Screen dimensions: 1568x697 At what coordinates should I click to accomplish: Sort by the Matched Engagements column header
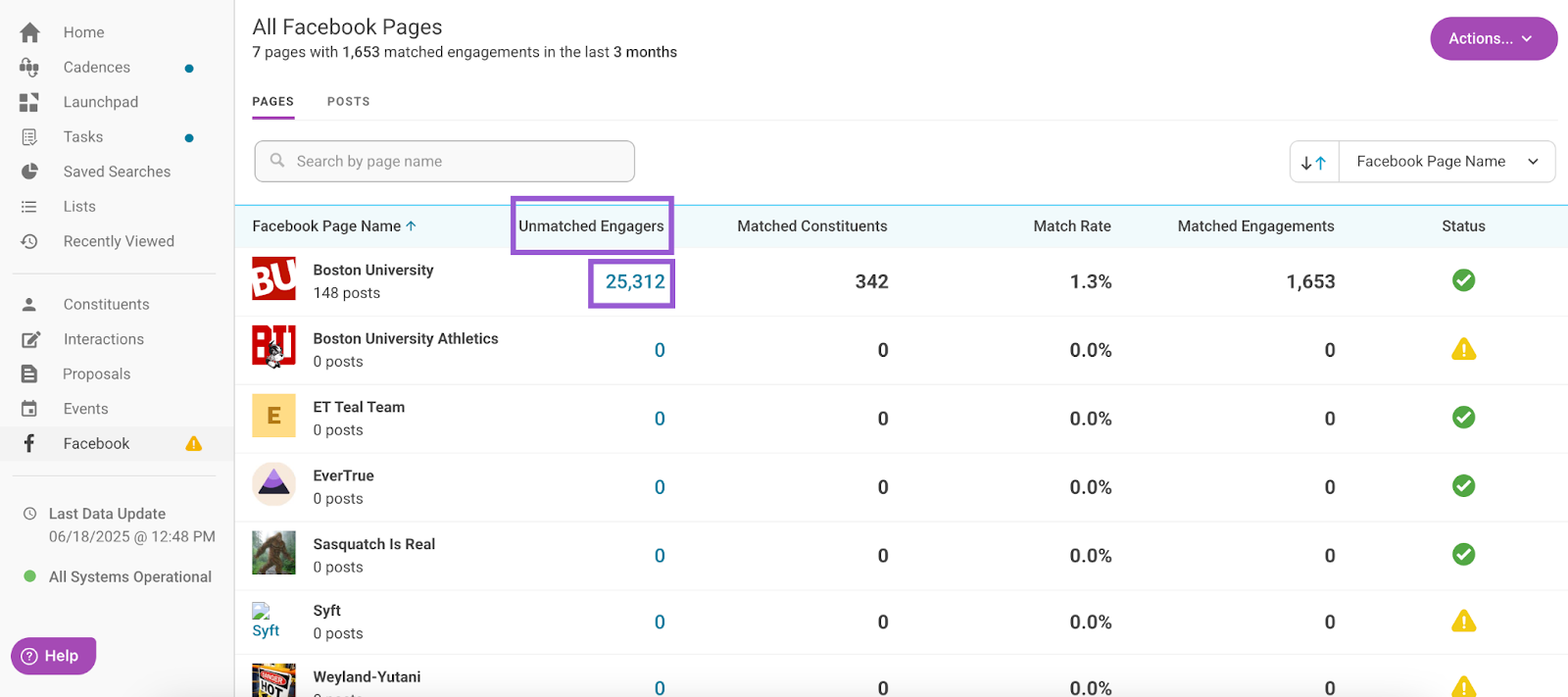pyautogui.click(x=1255, y=225)
